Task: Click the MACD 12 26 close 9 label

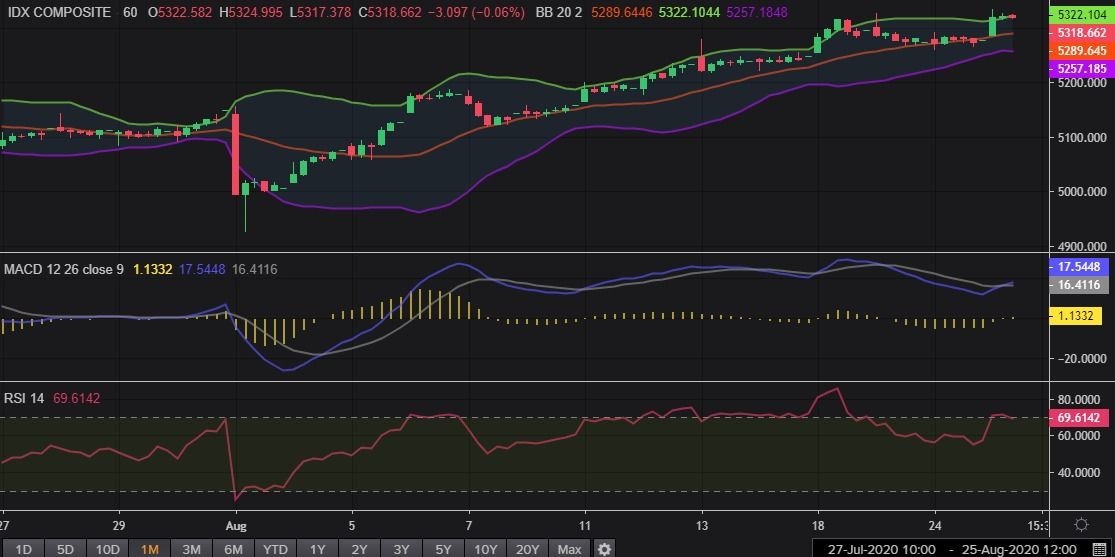Action: pyautogui.click(x=64, y=270)
